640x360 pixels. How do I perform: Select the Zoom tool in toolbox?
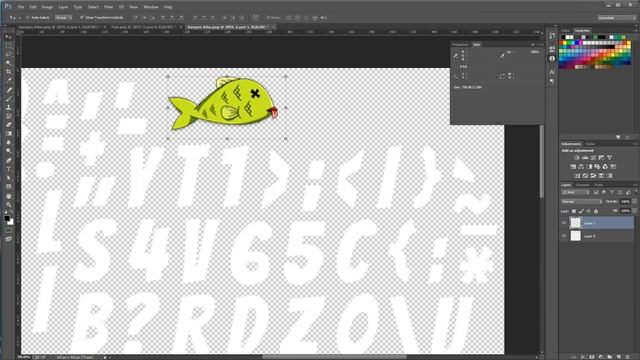9,204
